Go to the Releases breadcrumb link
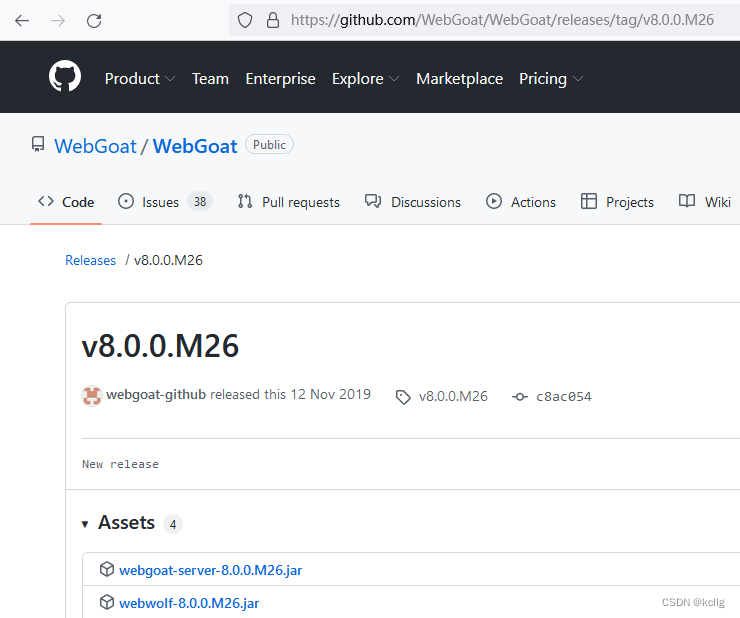This screenshot has width=740, height=618. coord(90,260)
